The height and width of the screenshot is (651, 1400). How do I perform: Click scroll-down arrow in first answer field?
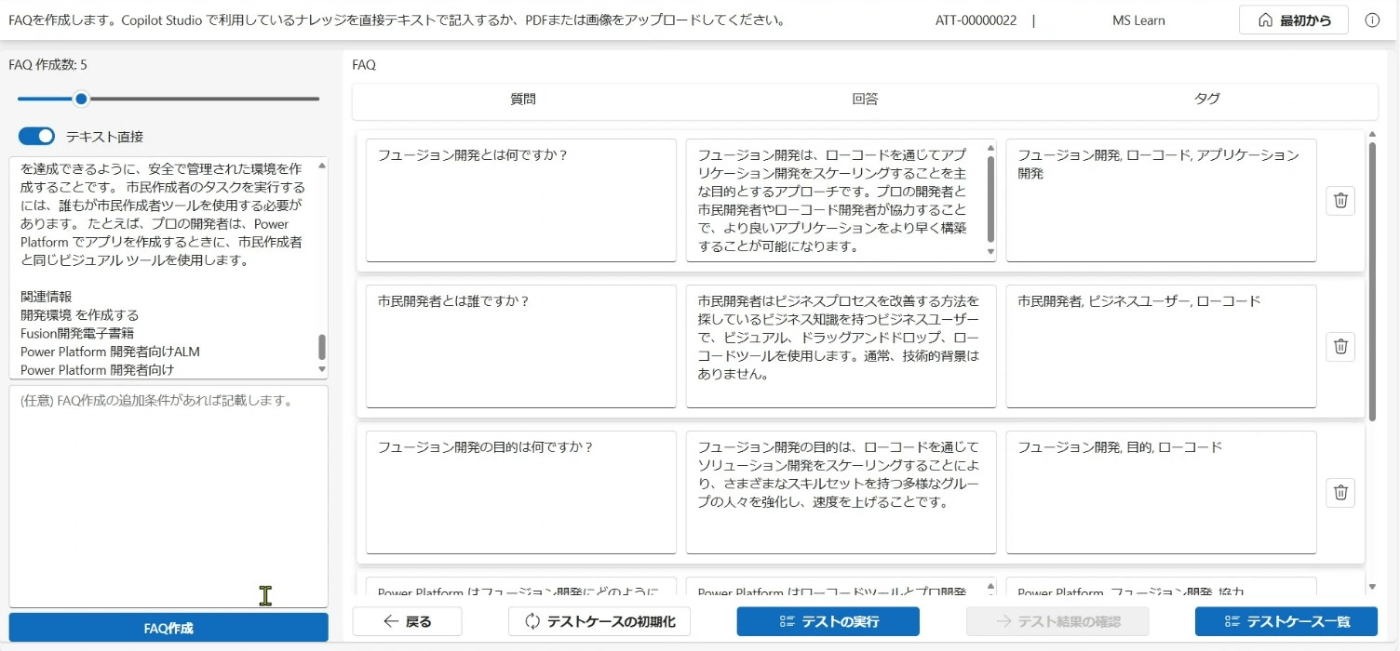pyautogui.click(x=991, y=252)
